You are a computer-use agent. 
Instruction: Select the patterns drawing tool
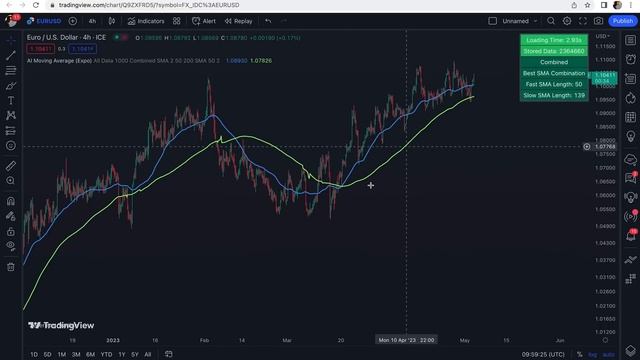pyautogui.click(x=11, y=116)
